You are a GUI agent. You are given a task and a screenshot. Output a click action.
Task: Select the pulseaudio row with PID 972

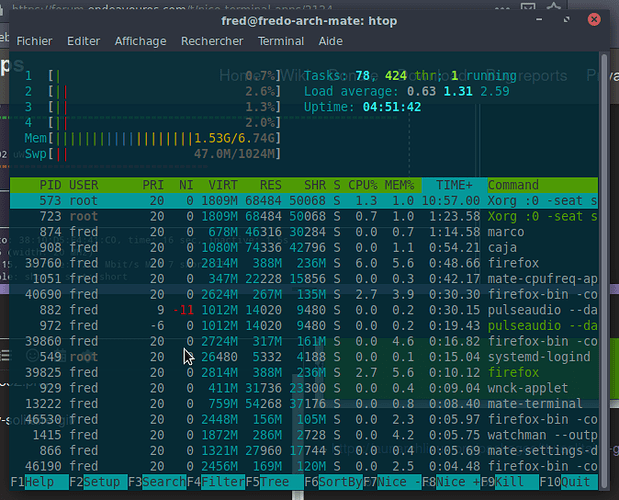pos(304,326)
